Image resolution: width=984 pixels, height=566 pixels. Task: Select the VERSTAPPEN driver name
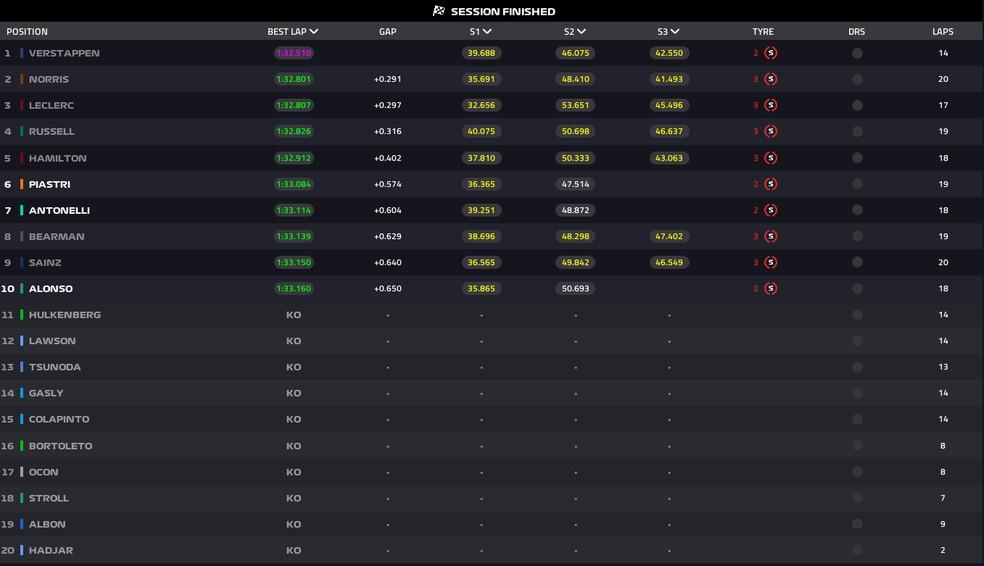(x=64, y=53)
